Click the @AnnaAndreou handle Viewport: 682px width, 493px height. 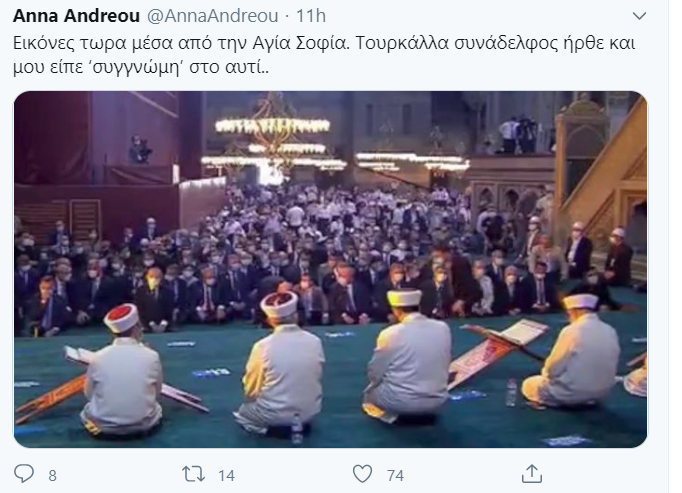click(213, 16)
